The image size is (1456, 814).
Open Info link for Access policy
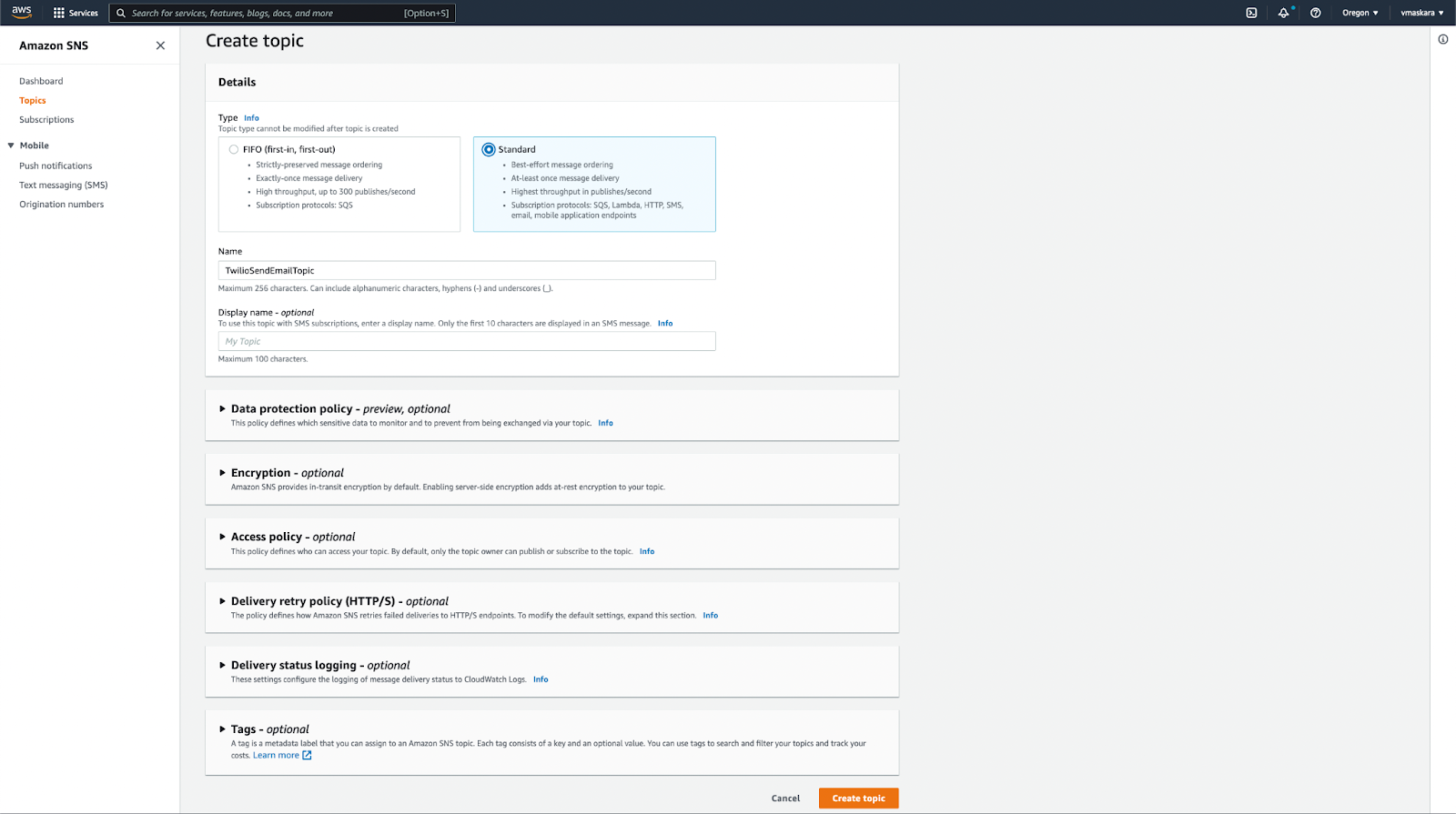647,551
